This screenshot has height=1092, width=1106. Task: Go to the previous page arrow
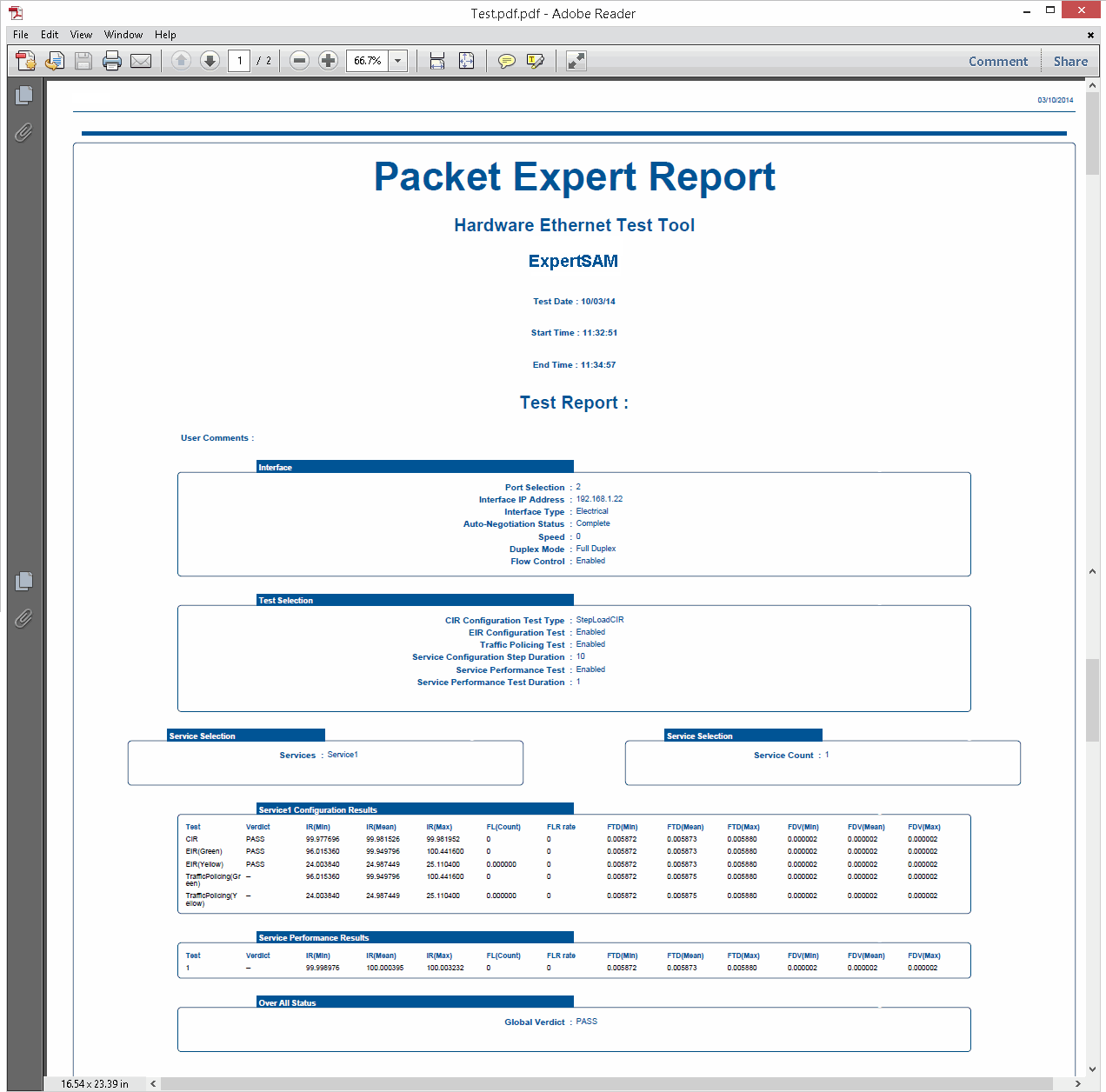[181, 61]
